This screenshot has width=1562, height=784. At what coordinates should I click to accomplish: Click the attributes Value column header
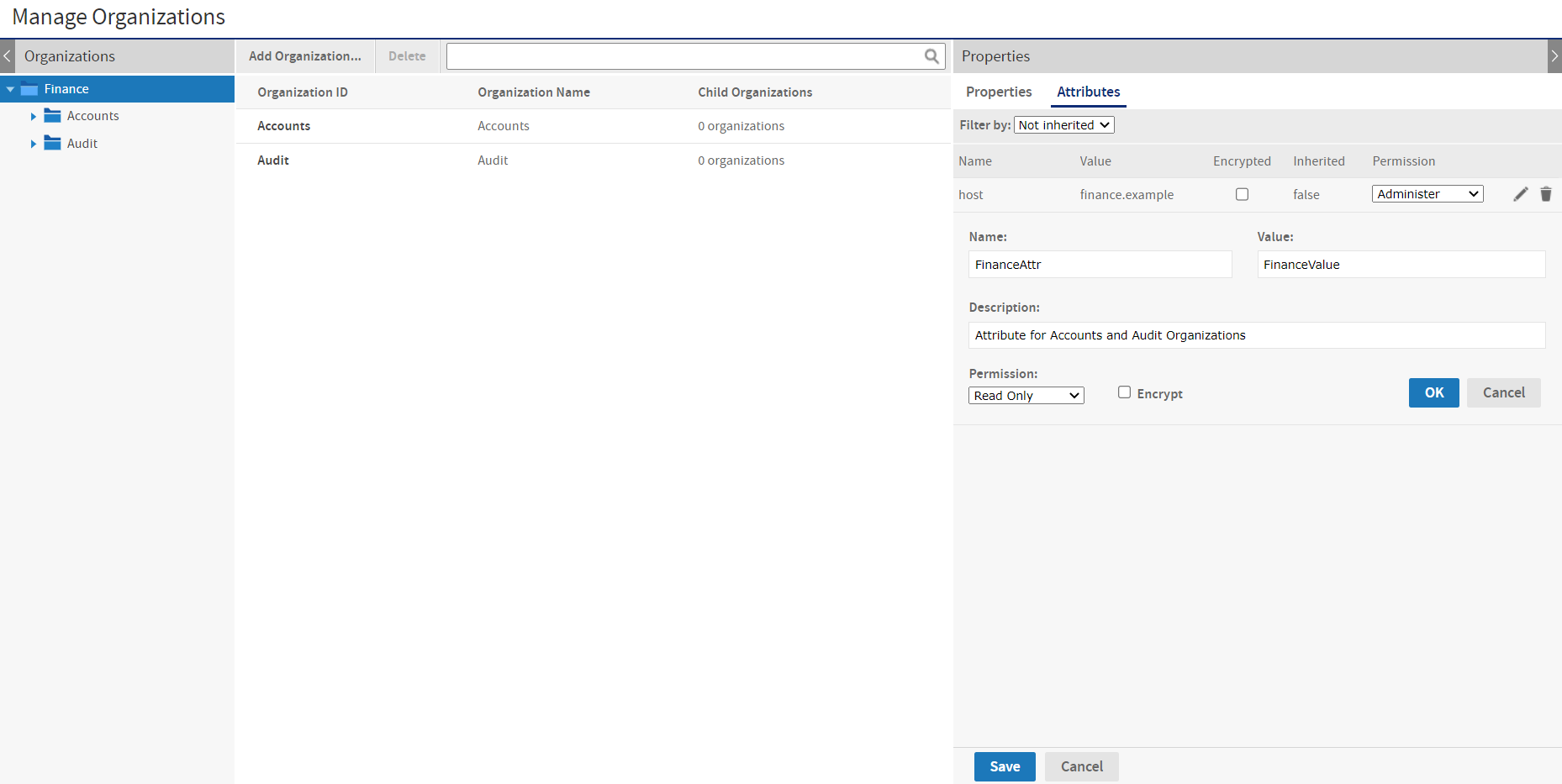pos(1095,161)
